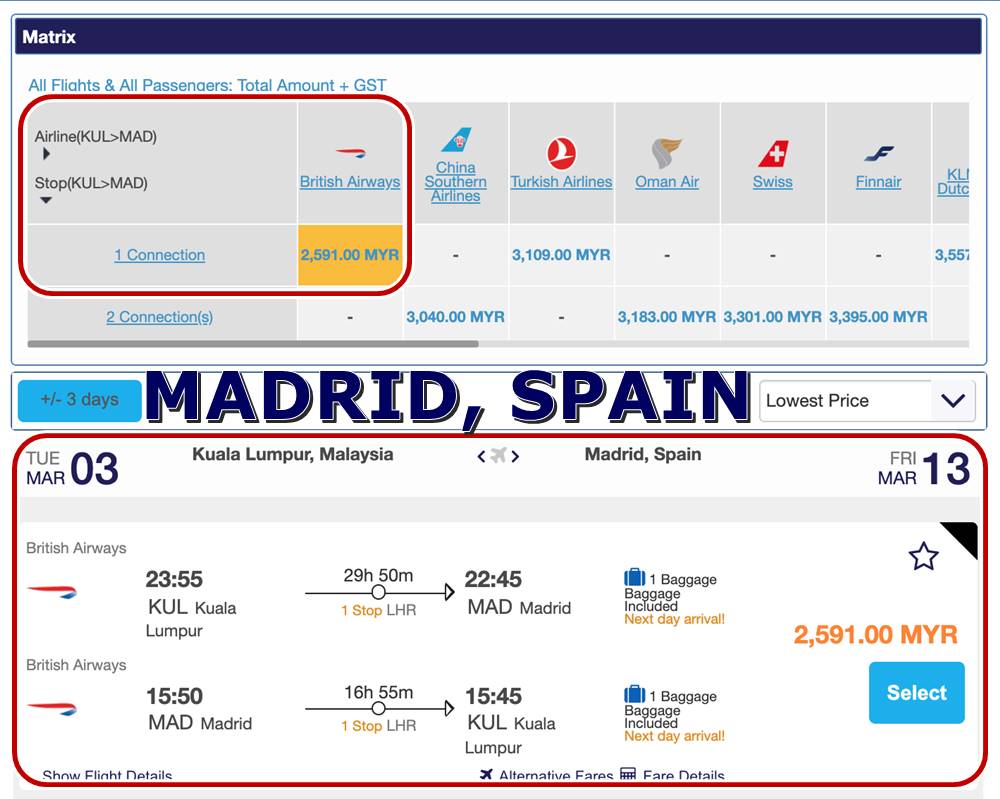
Task: Click the 16h 55m duration text
Action: coord(378,692)
